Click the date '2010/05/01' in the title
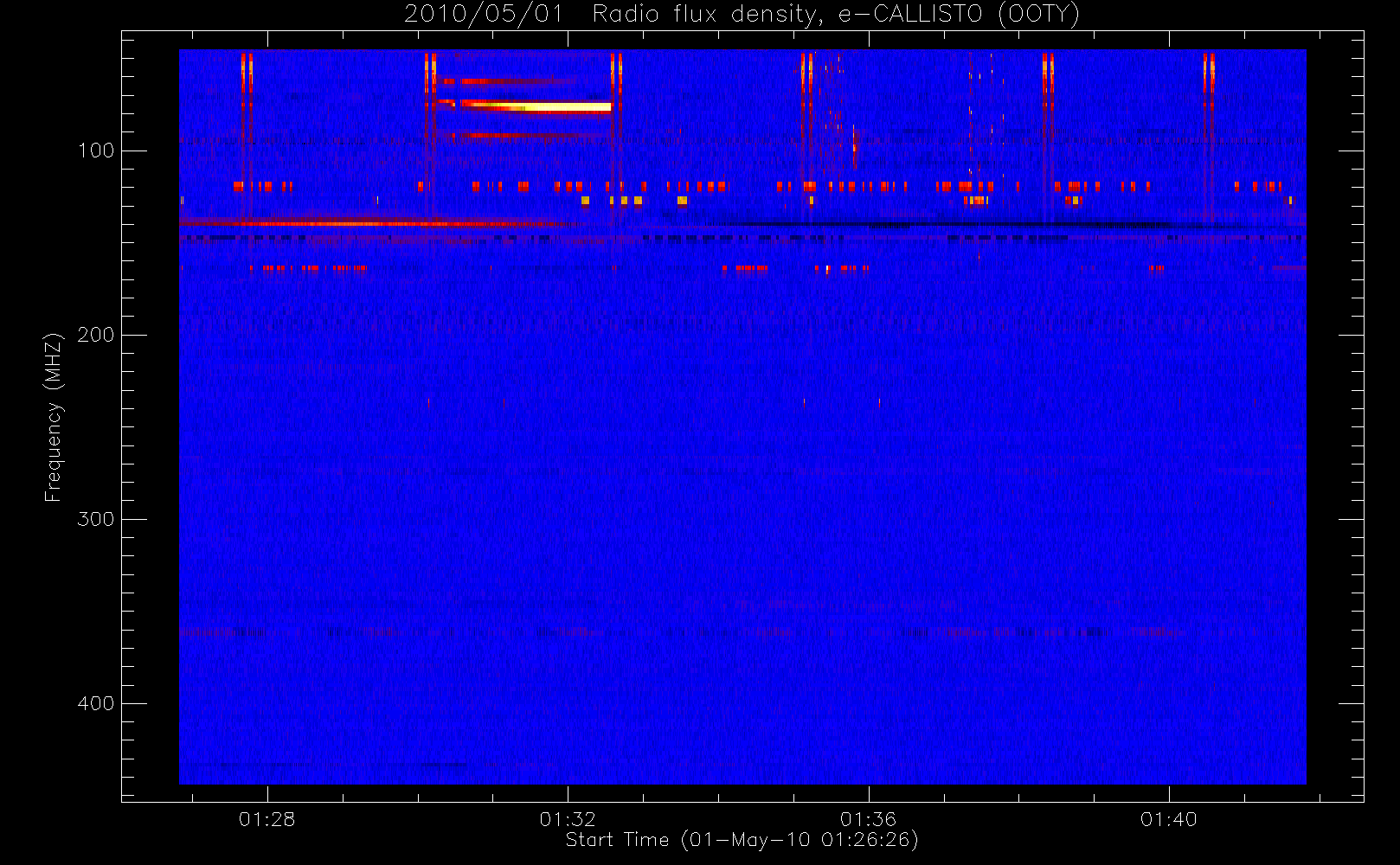The image size is (1400, 865). click(484, 15)
